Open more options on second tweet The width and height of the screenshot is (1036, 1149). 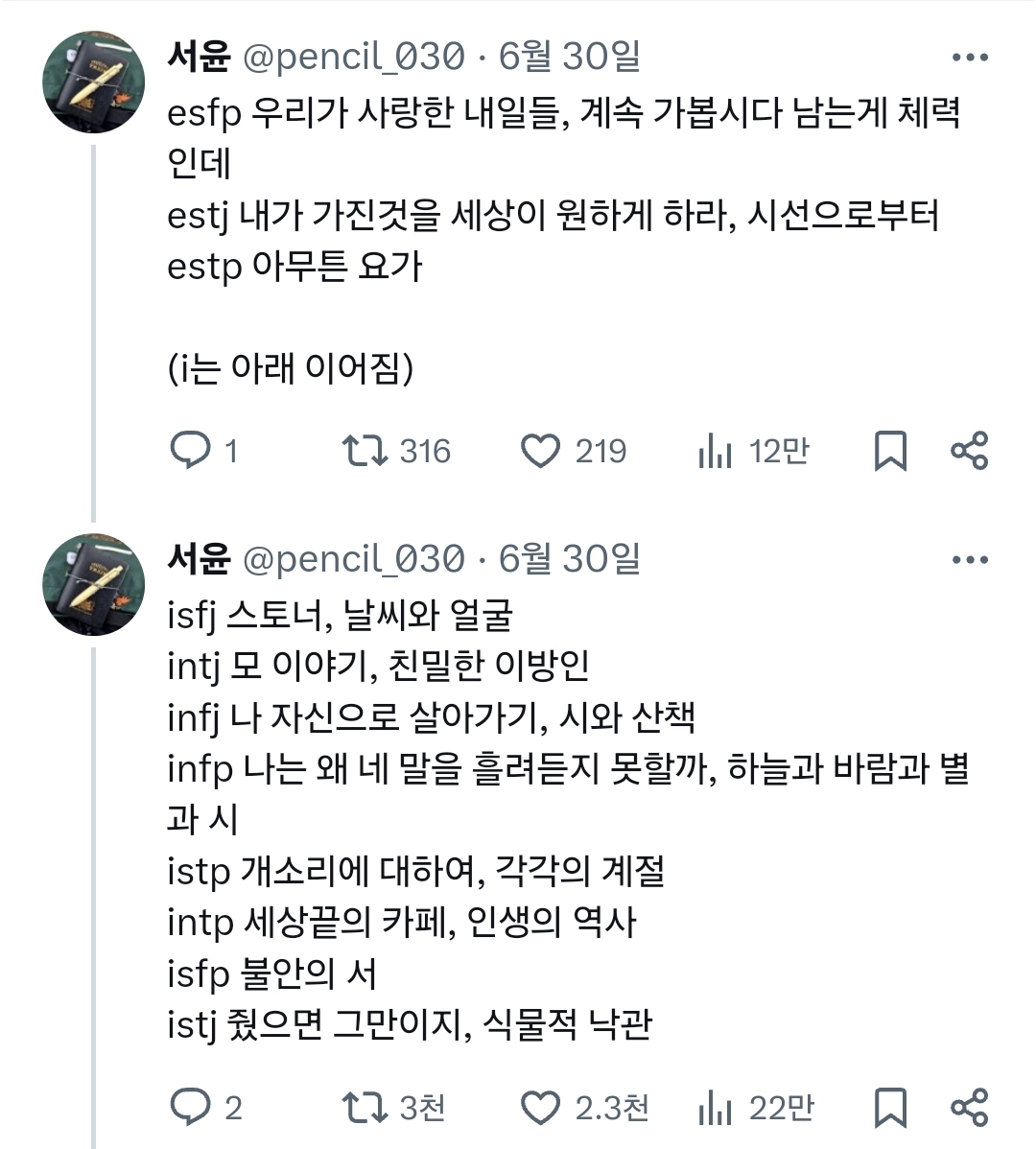[970, 560]
